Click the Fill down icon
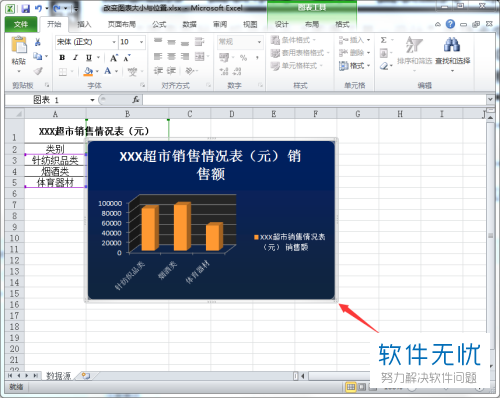 (x=384, y=53)
